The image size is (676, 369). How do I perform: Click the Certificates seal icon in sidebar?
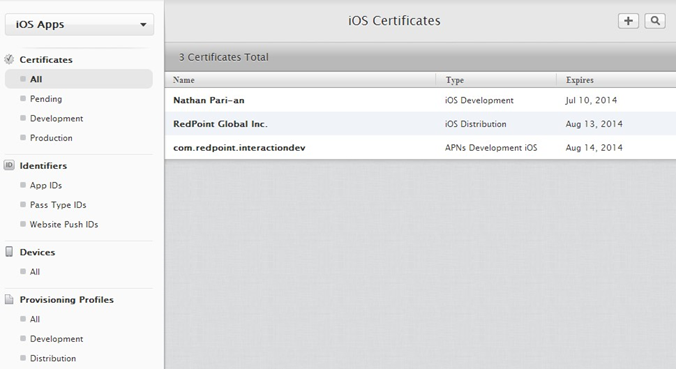tap(9, 59)
